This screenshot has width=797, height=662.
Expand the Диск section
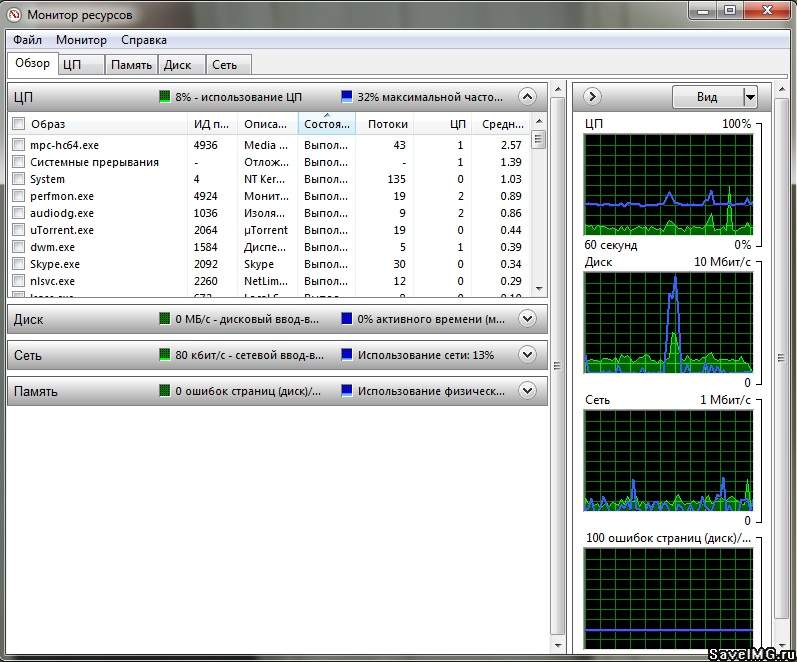tap(527, 319)
